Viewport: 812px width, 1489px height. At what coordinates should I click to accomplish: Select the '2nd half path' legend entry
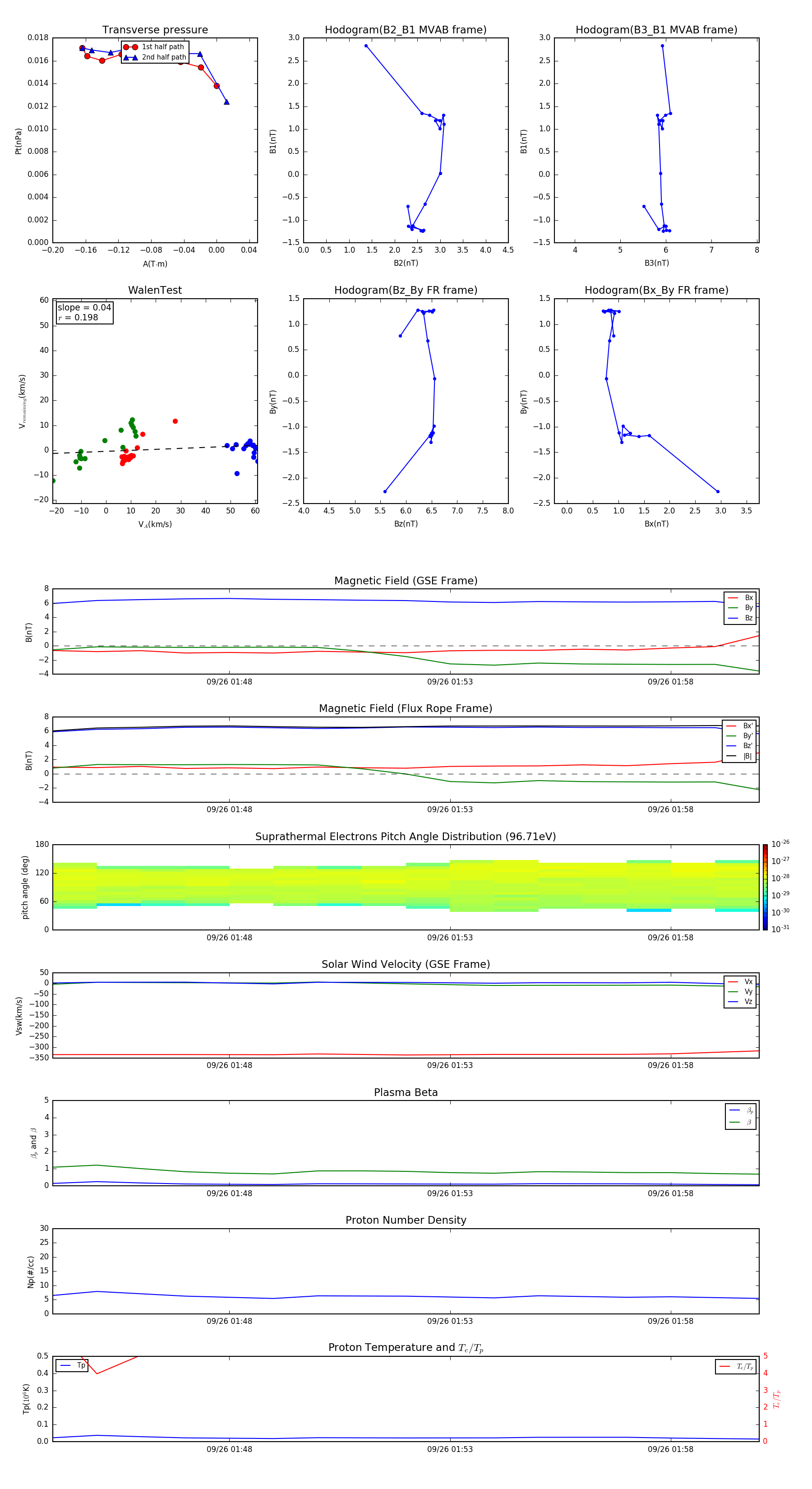point(154,57)
